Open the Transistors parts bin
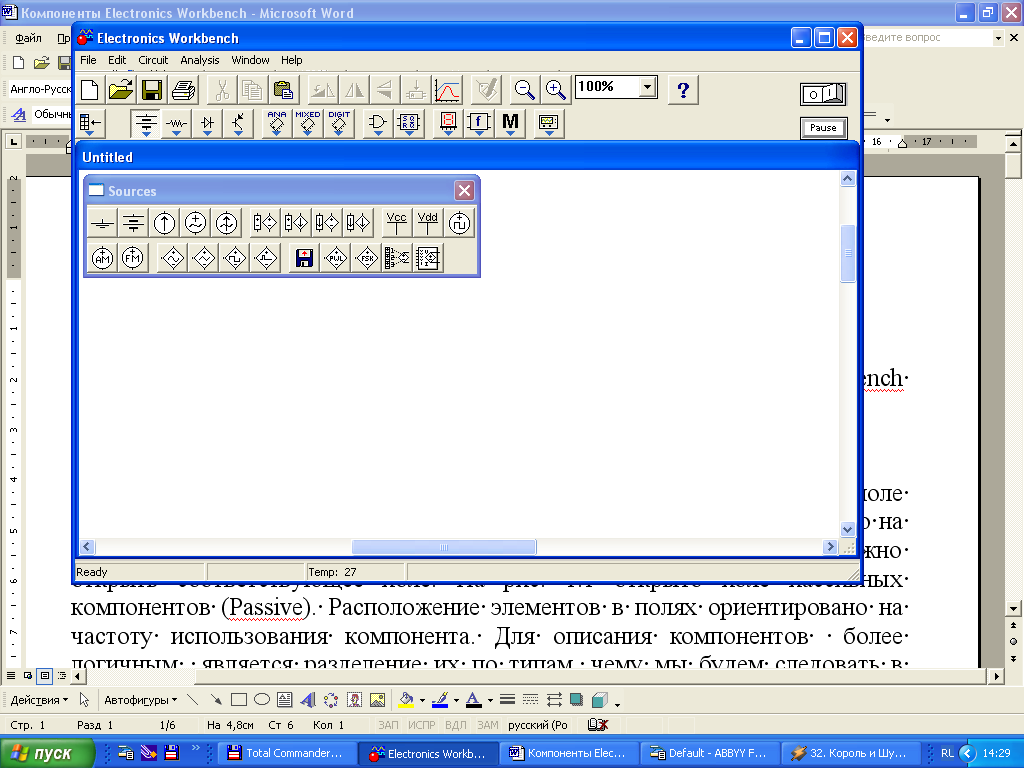1024x768 pixels. click(x=238, y=123)
